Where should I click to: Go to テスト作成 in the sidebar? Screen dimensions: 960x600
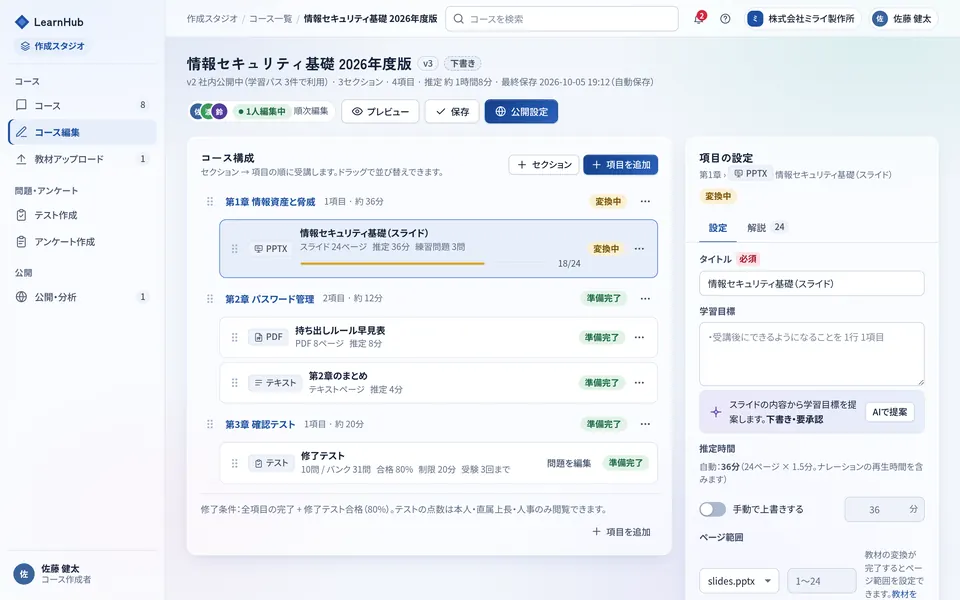(82, 215)
